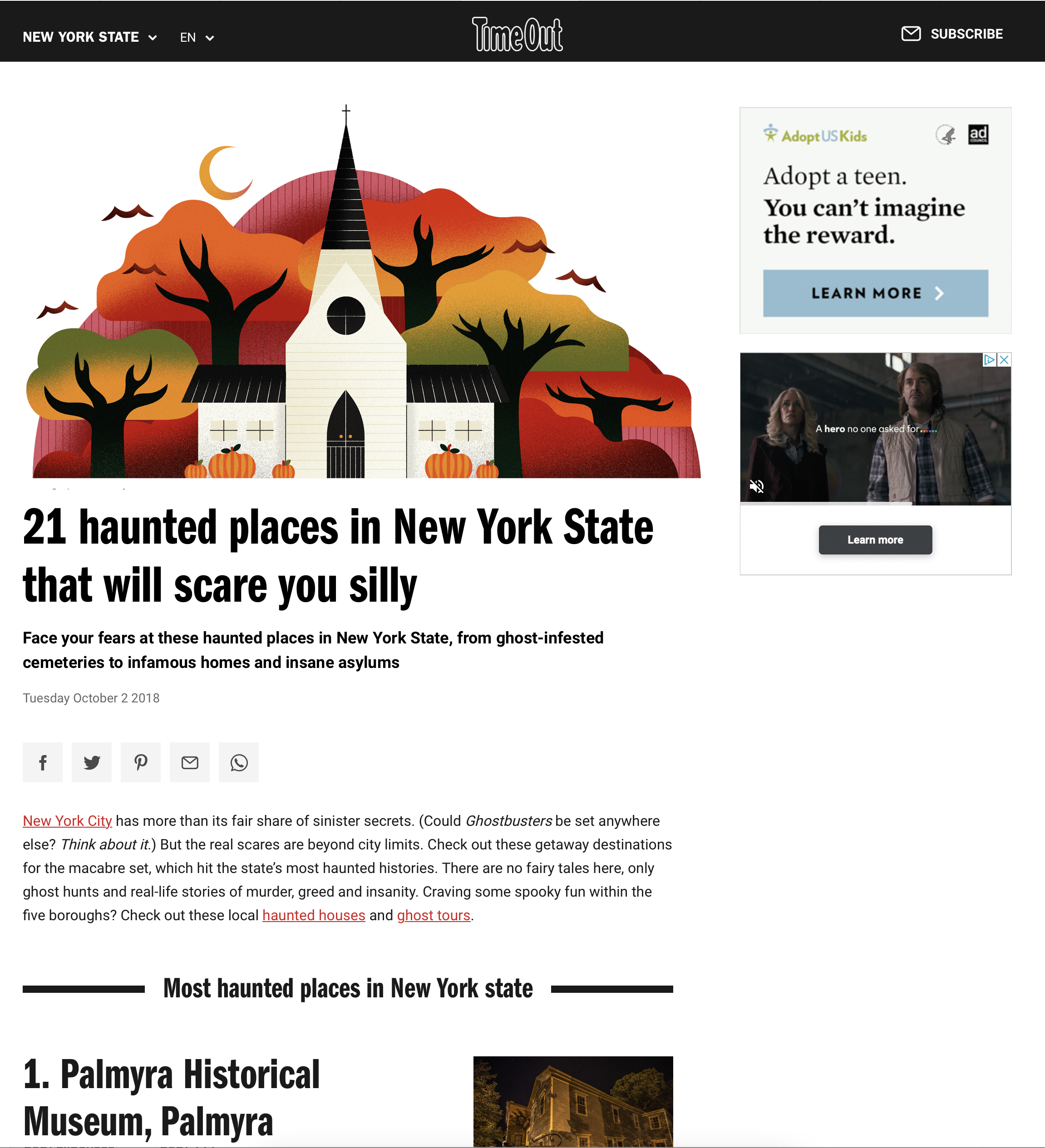
Task: Share the article via email icon
Action: point(190,762)
